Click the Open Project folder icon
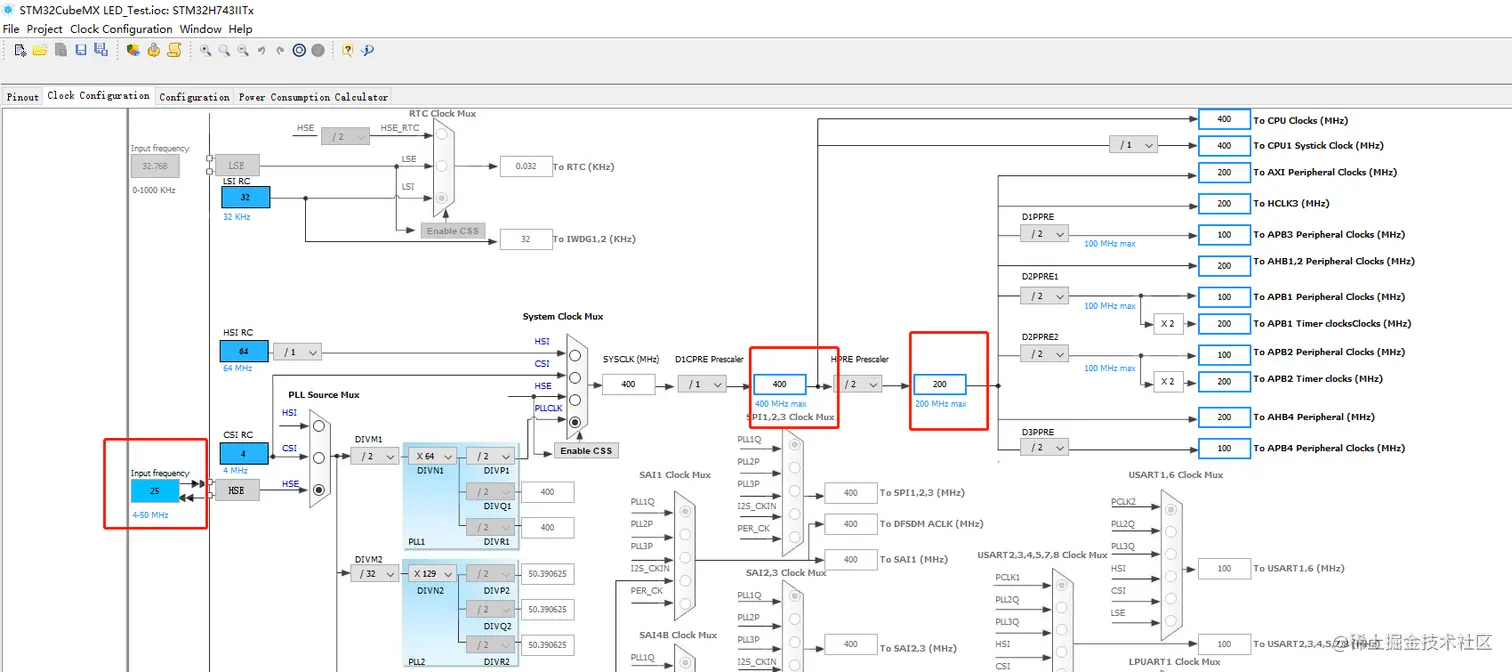This screenshot has width=1512, height=672. coord(40,50)
